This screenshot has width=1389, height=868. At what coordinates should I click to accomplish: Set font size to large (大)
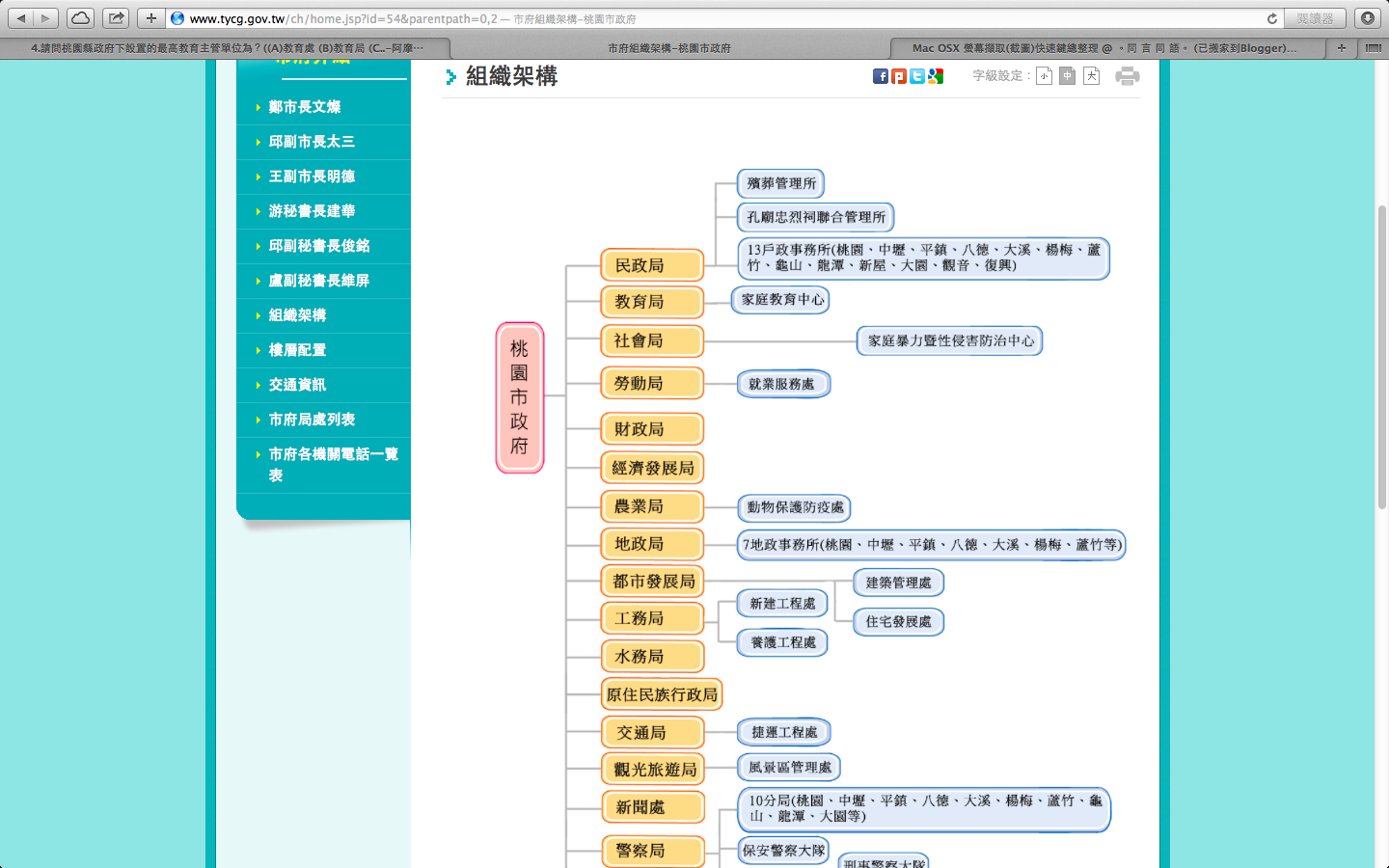1091,76
